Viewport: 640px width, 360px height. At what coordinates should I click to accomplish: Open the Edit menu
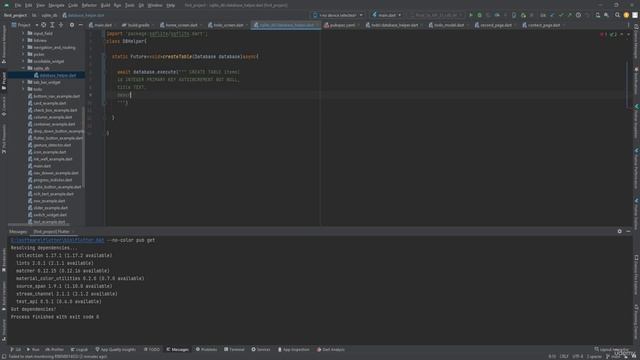28,5
